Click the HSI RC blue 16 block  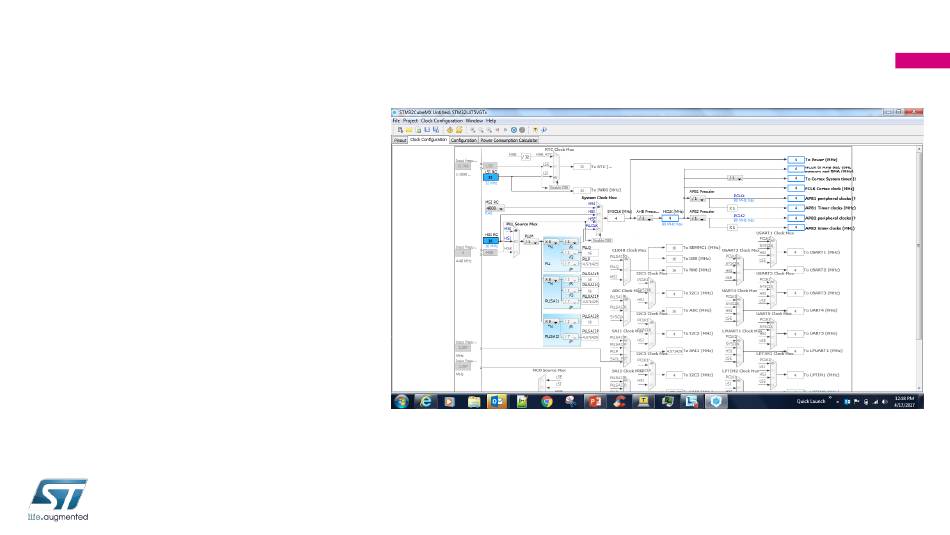[491, 241]
